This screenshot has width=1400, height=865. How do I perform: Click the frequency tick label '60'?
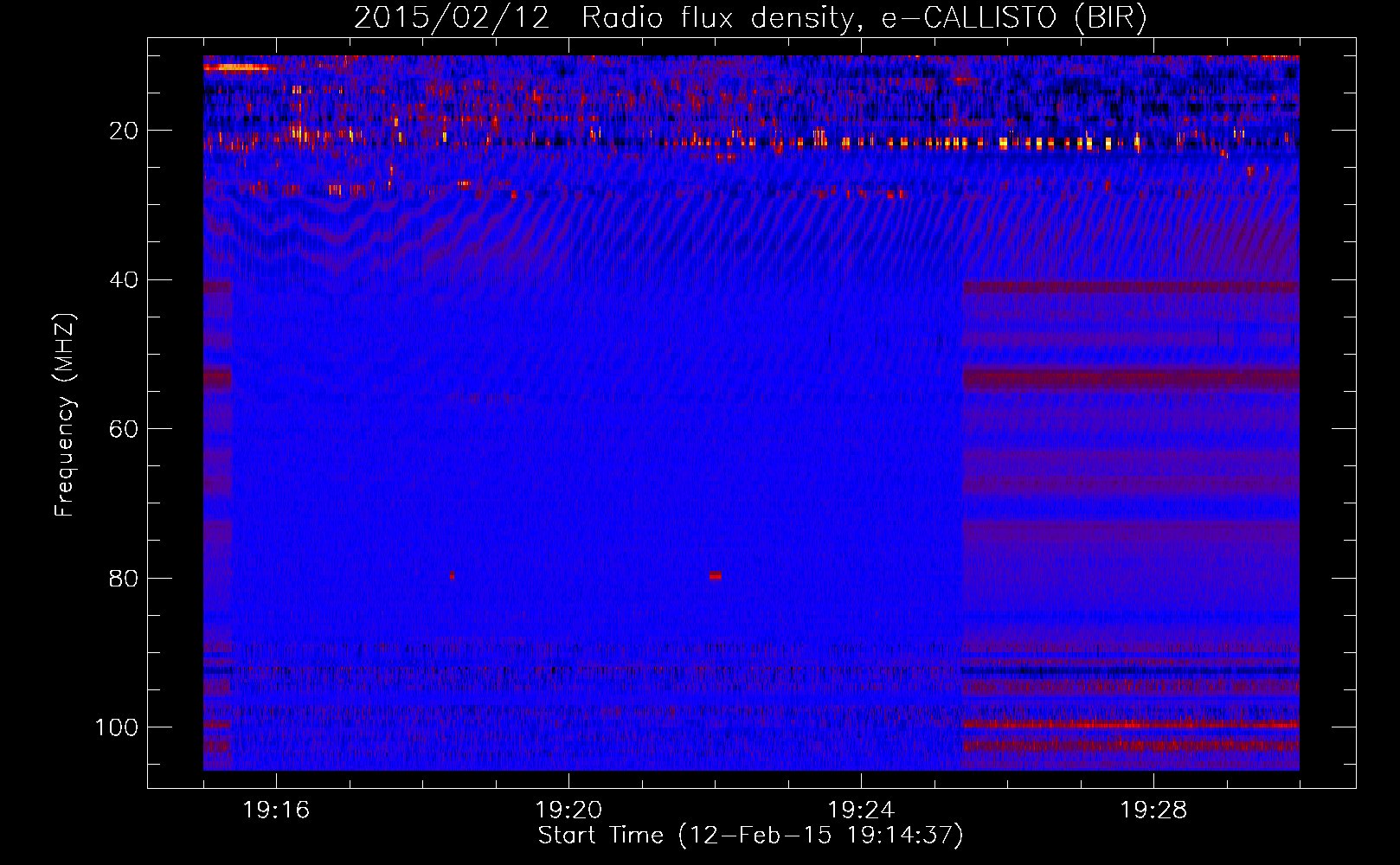point(124,429)
